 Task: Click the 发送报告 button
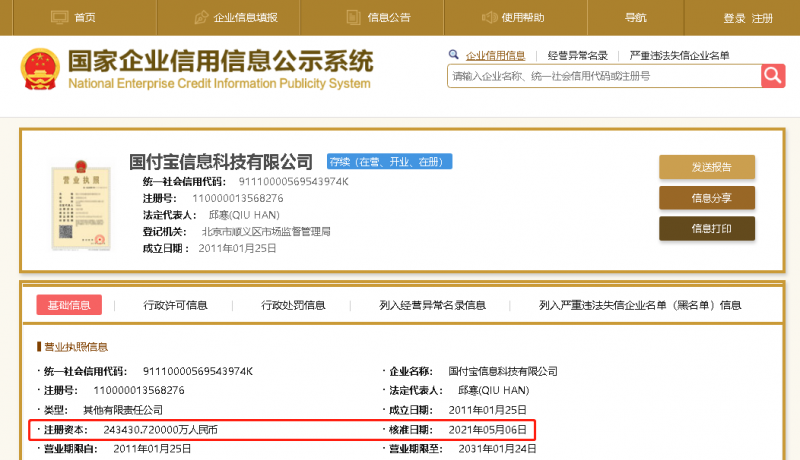click(707, 167)
